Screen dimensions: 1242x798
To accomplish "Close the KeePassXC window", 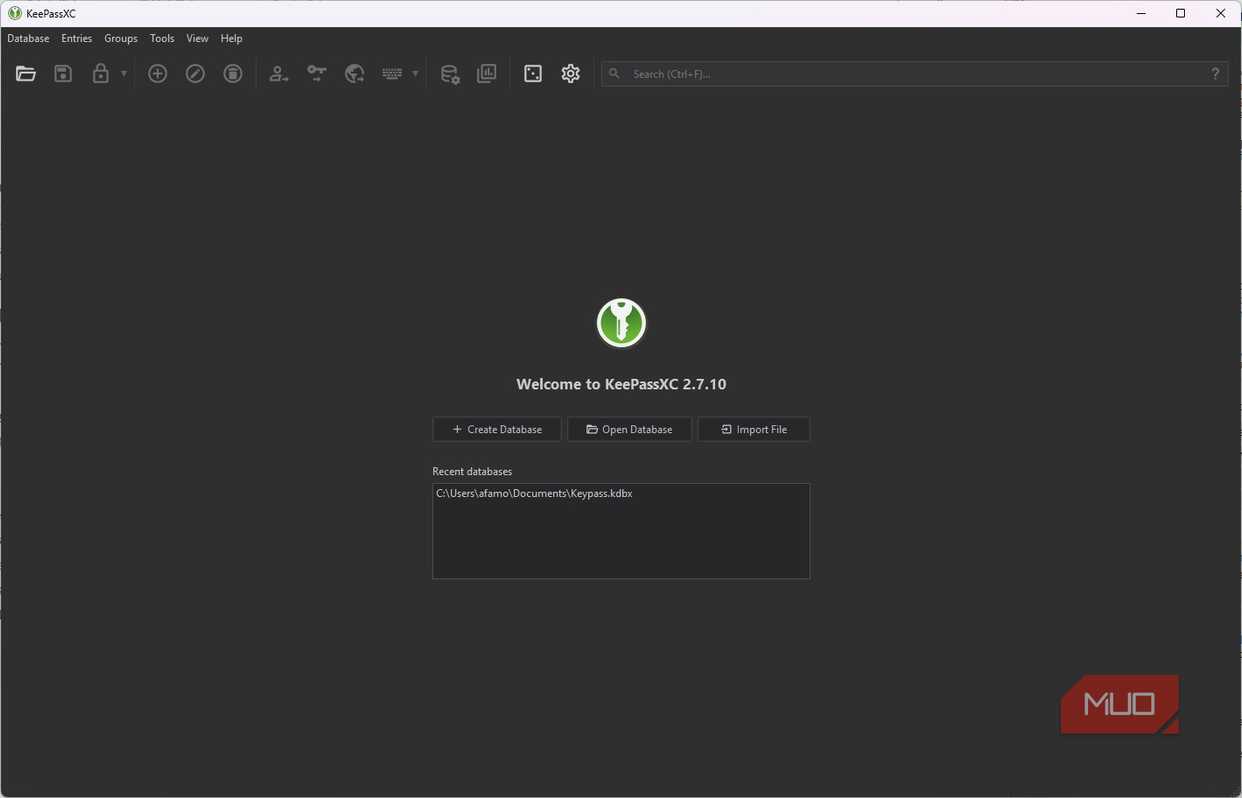I will pos(1221,14).
